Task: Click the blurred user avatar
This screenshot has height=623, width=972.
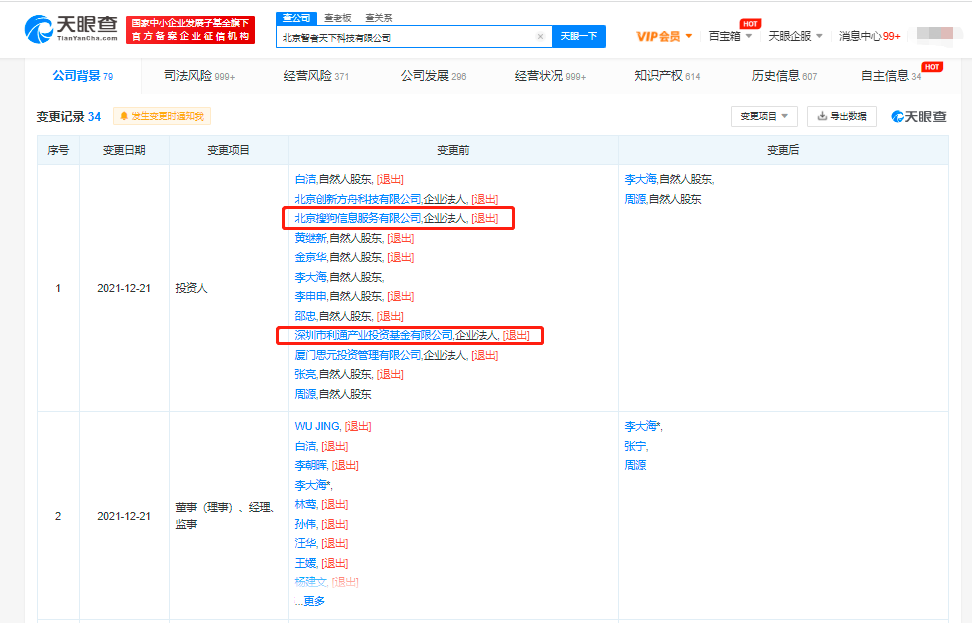Action: tap(935, 33)
